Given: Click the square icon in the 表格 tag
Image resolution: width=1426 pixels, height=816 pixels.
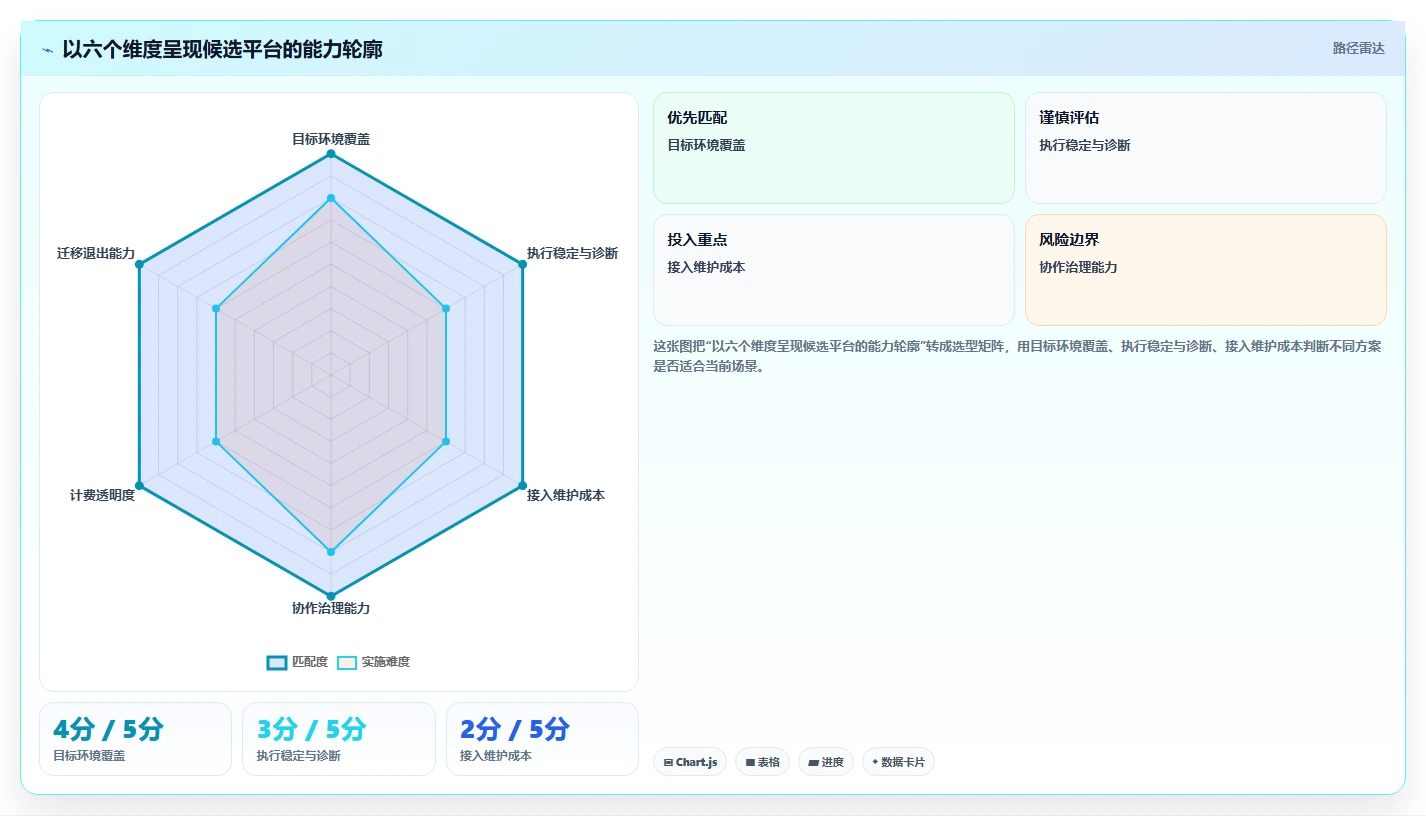Looking at the screenshot, I should click(750, 762).
